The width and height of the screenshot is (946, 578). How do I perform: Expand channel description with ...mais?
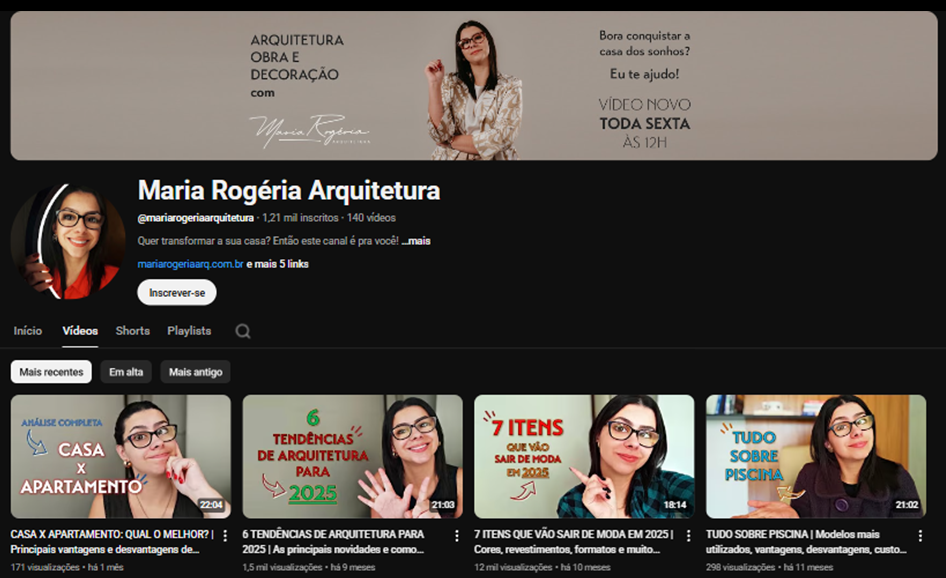[416, 241]
